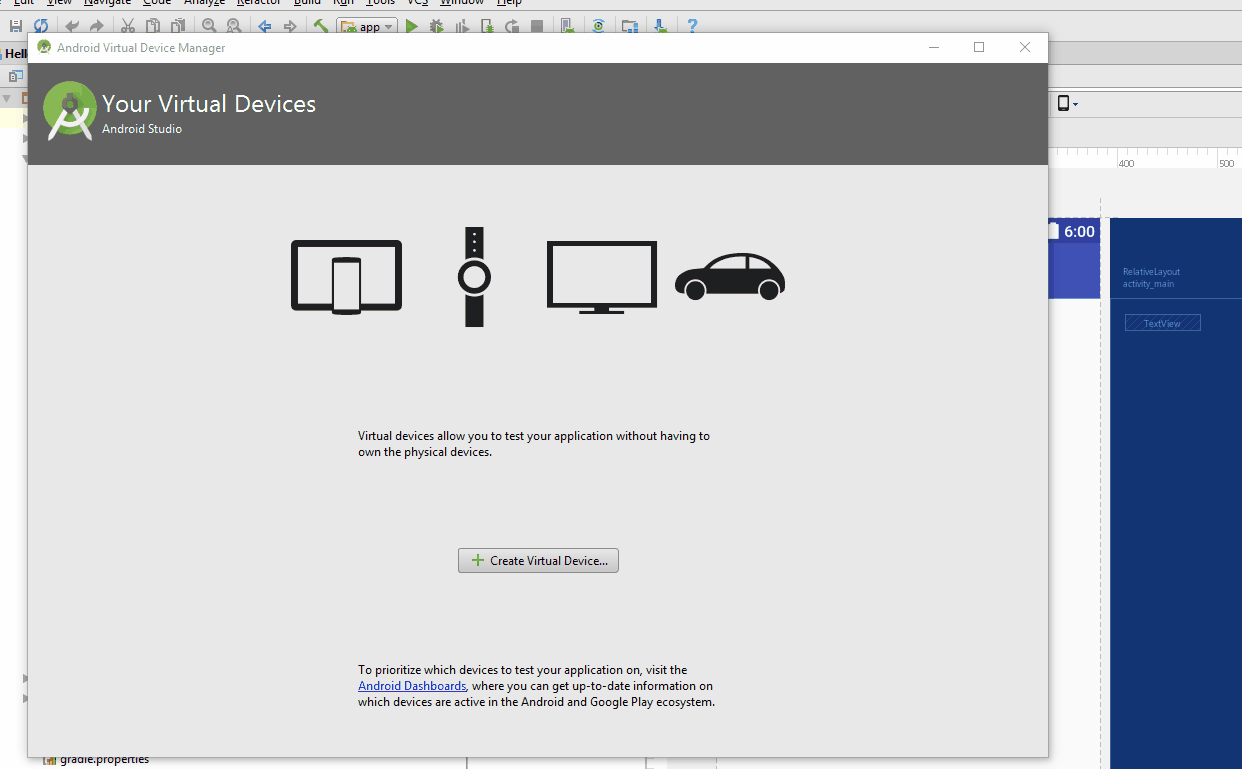Select the TextView in the blueprint view
1242x769 pixels.
click(x=1162, y=323)
